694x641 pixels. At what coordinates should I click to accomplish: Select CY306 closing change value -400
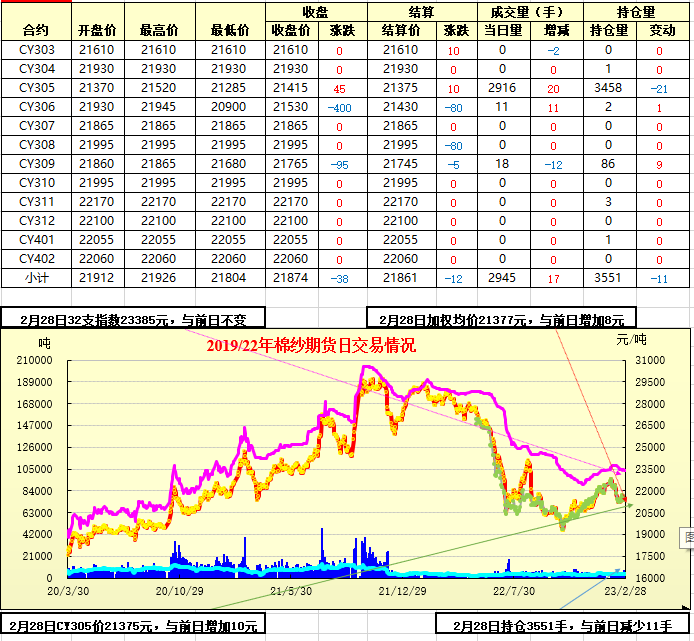click(339, 107)
